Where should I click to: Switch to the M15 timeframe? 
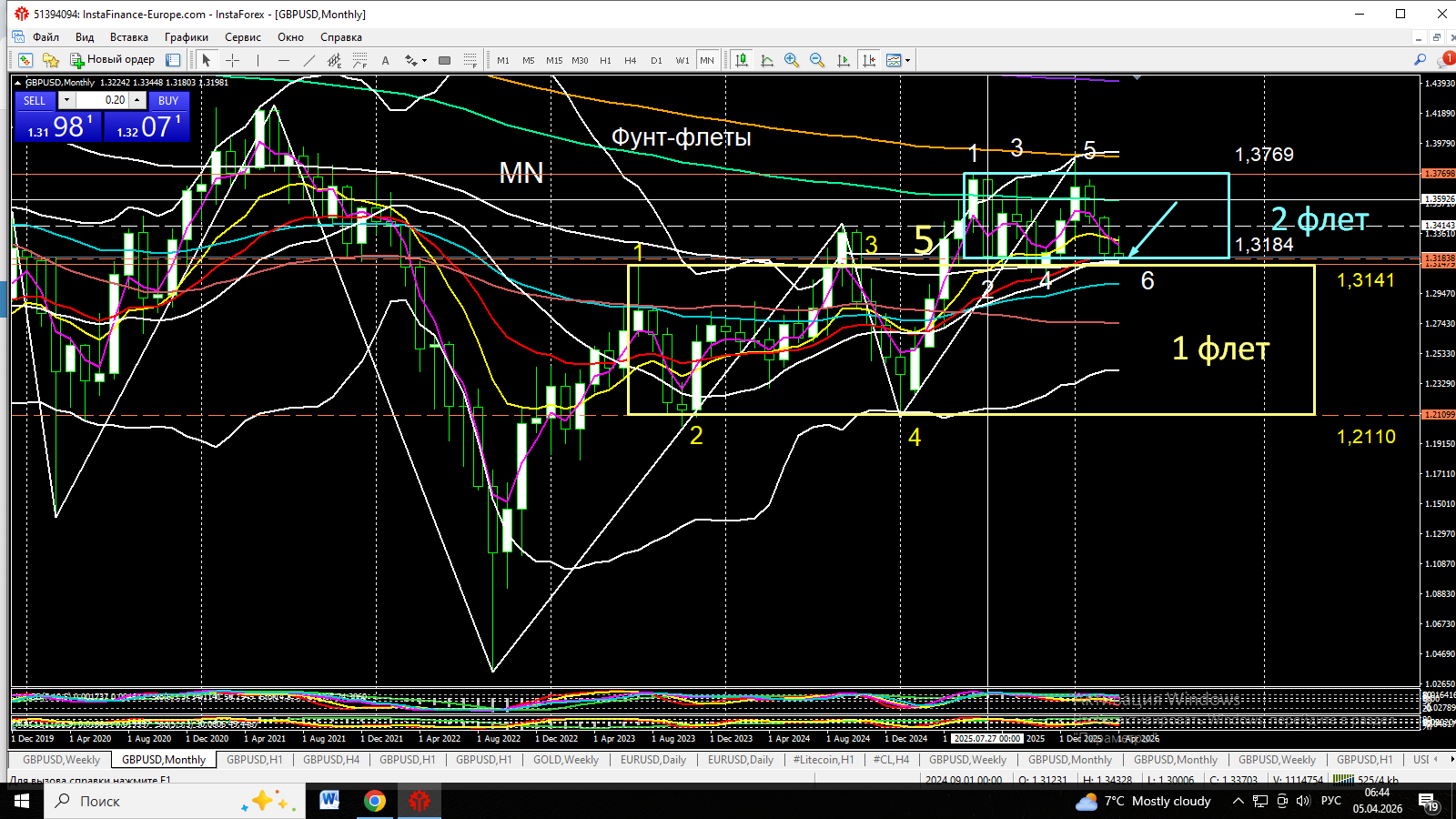(554, 60)
